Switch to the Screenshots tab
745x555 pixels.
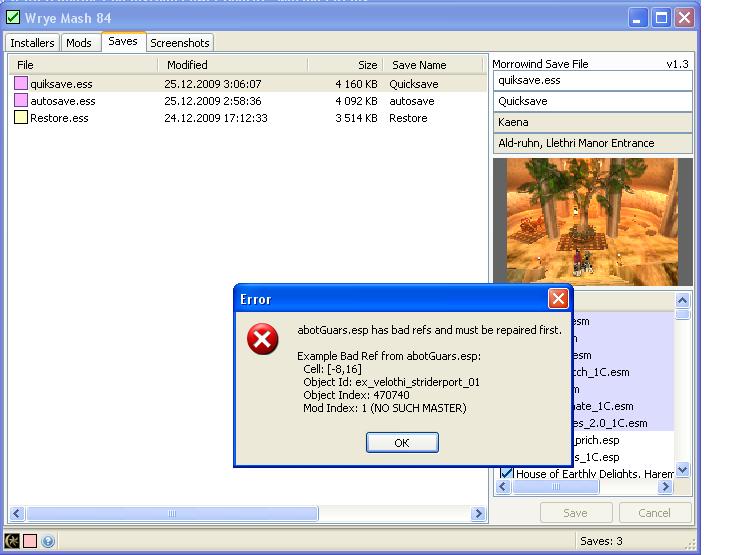pyautogui.click(x=179, y=43)
